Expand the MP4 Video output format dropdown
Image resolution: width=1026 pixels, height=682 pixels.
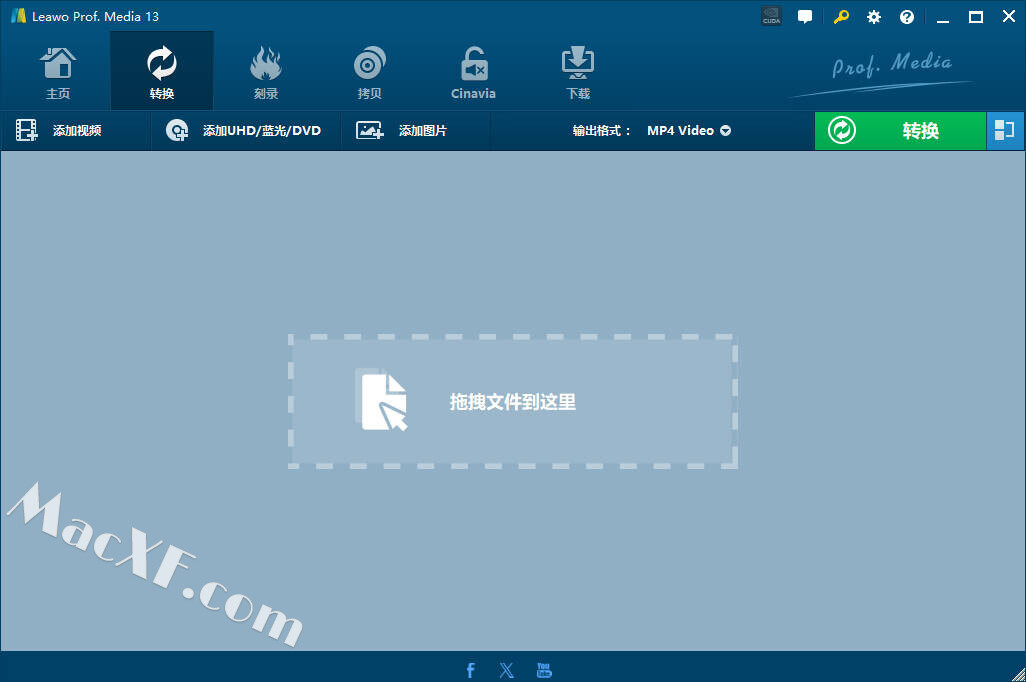coord(689,131)
